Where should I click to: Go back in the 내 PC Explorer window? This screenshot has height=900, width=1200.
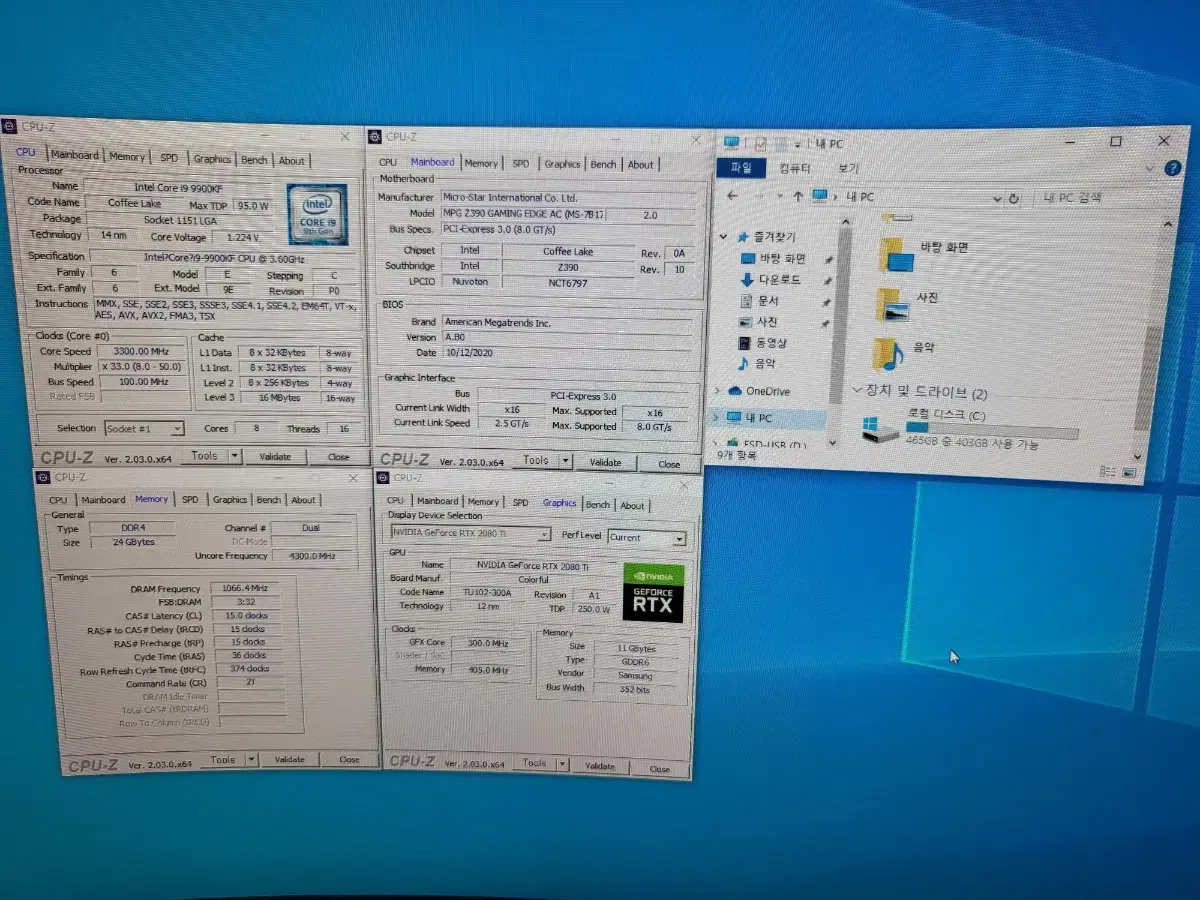732,196
